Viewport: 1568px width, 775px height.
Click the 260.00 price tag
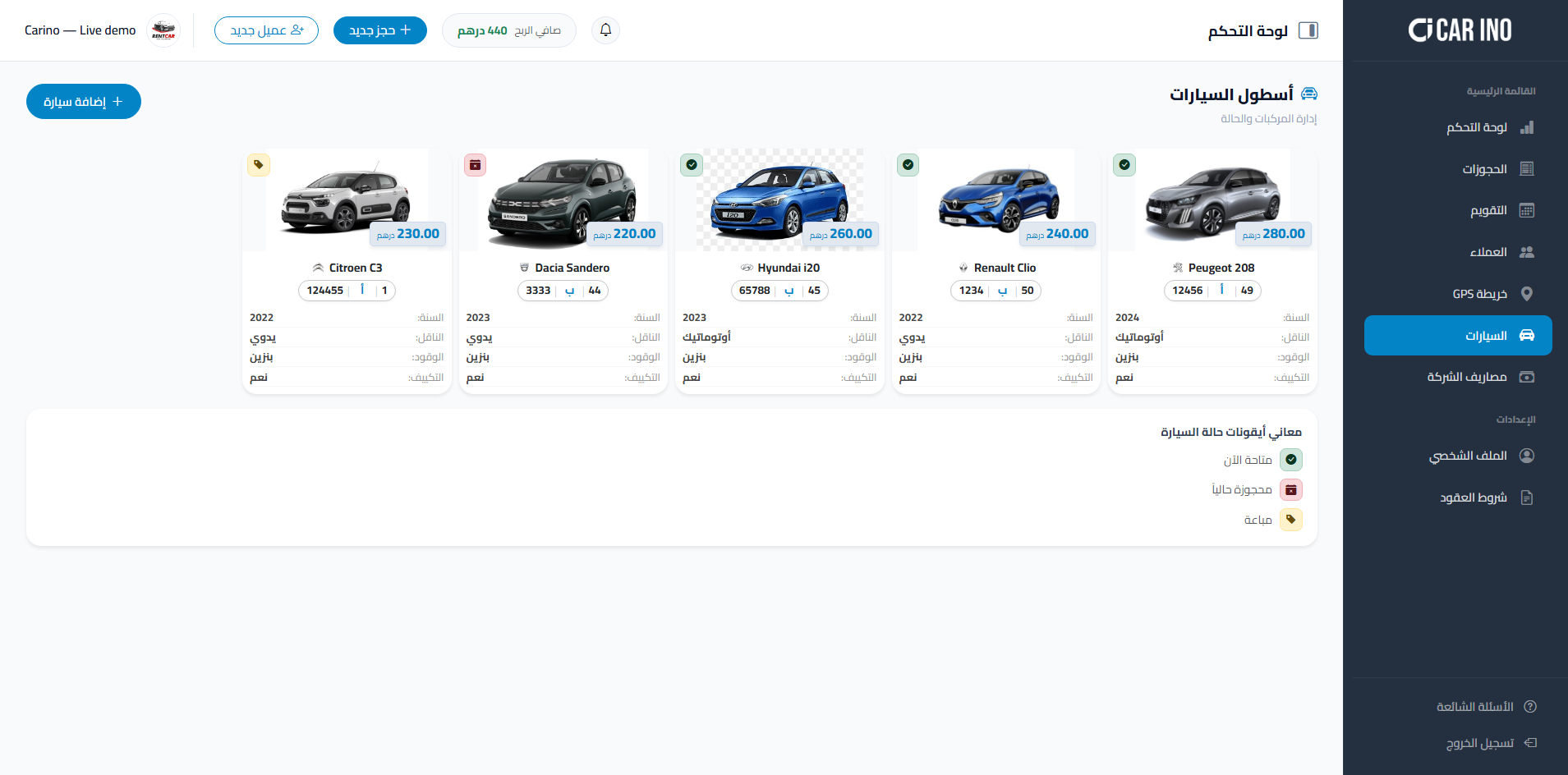pos(841,234)
